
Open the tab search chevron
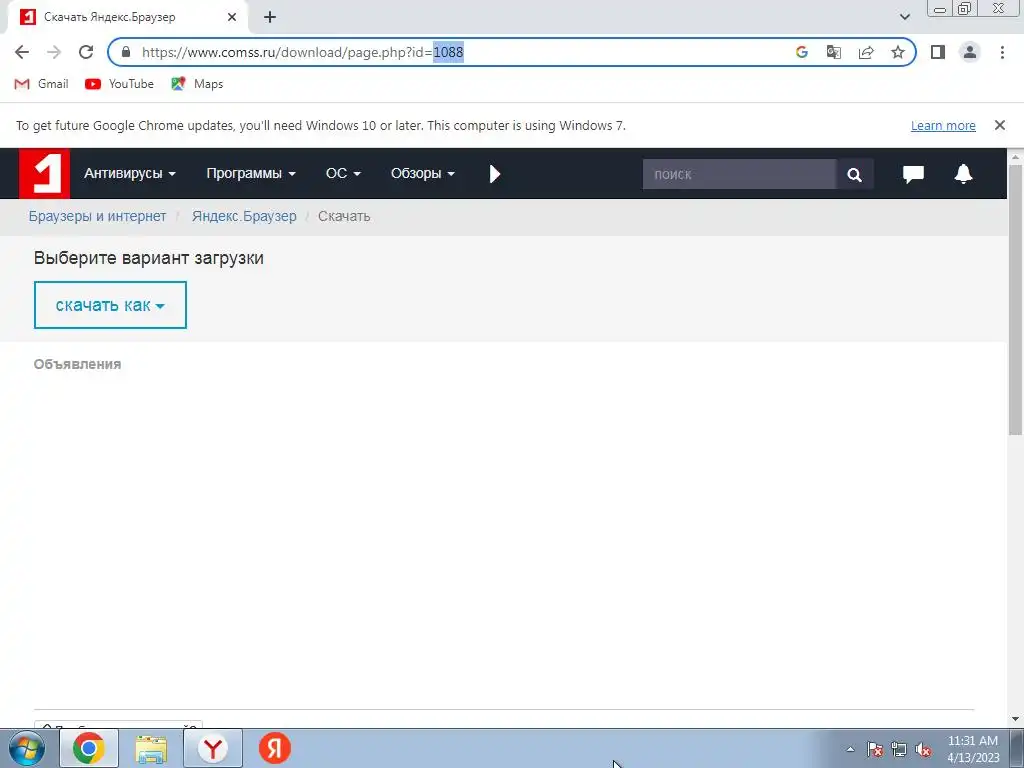[x=904, y=17]
